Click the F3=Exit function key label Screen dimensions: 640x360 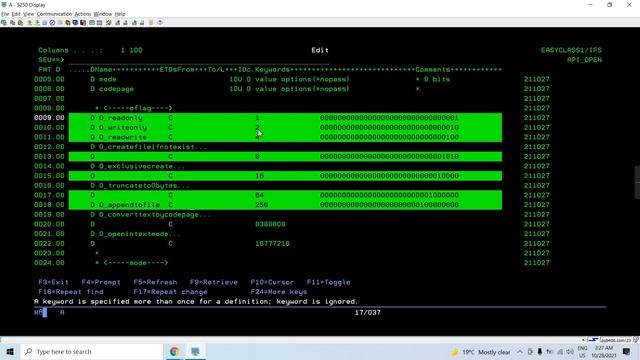[x=53, y=282]
